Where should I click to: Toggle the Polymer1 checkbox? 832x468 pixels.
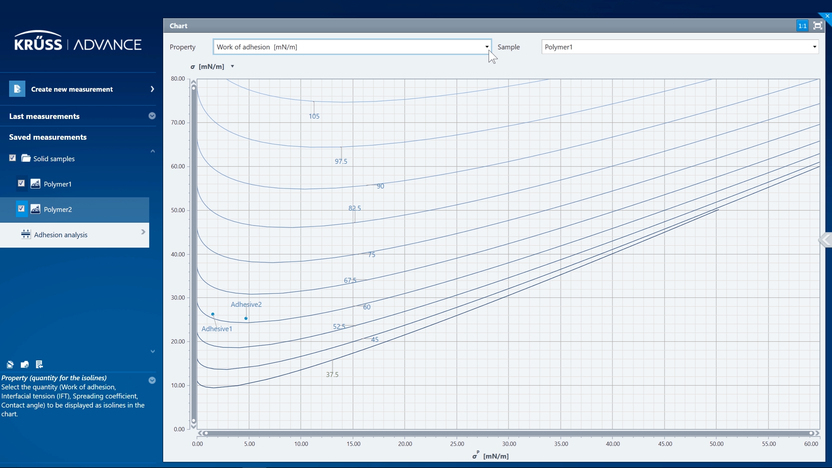coord(22,184)
